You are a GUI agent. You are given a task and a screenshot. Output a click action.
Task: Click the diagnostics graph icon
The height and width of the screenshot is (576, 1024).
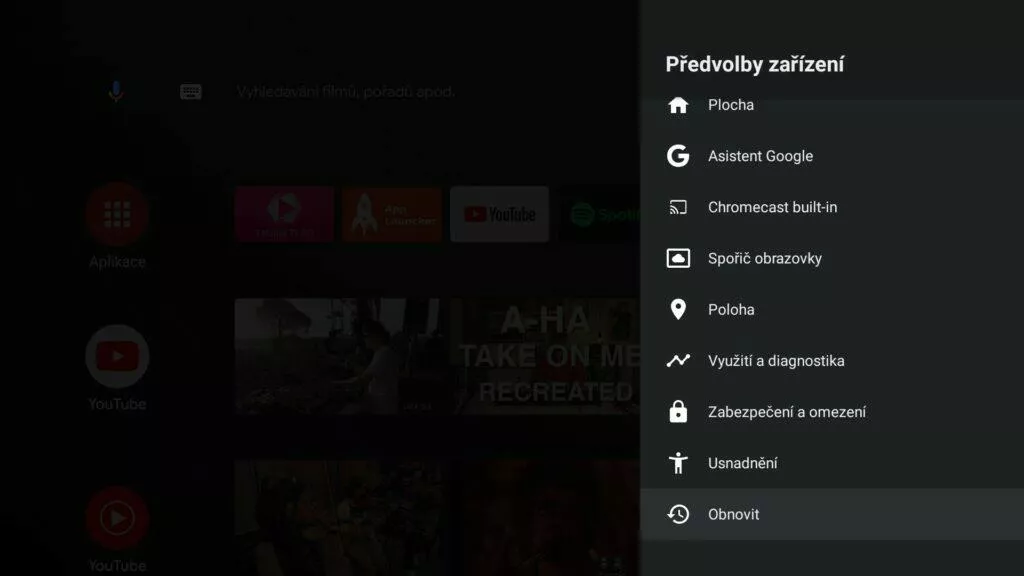click(x=678, y=360)
